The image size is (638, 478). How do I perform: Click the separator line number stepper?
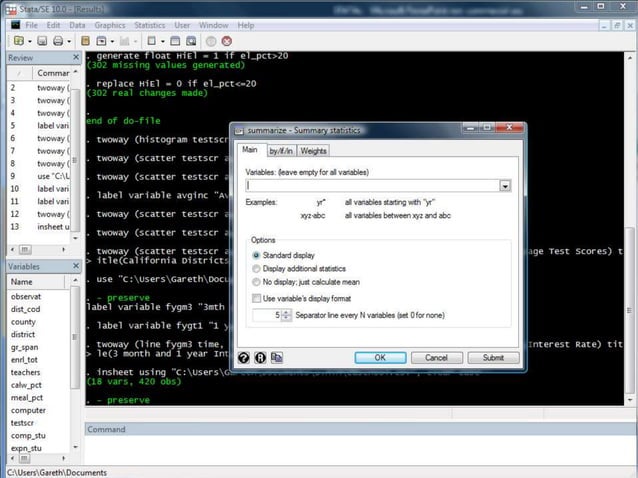[286, 315]
